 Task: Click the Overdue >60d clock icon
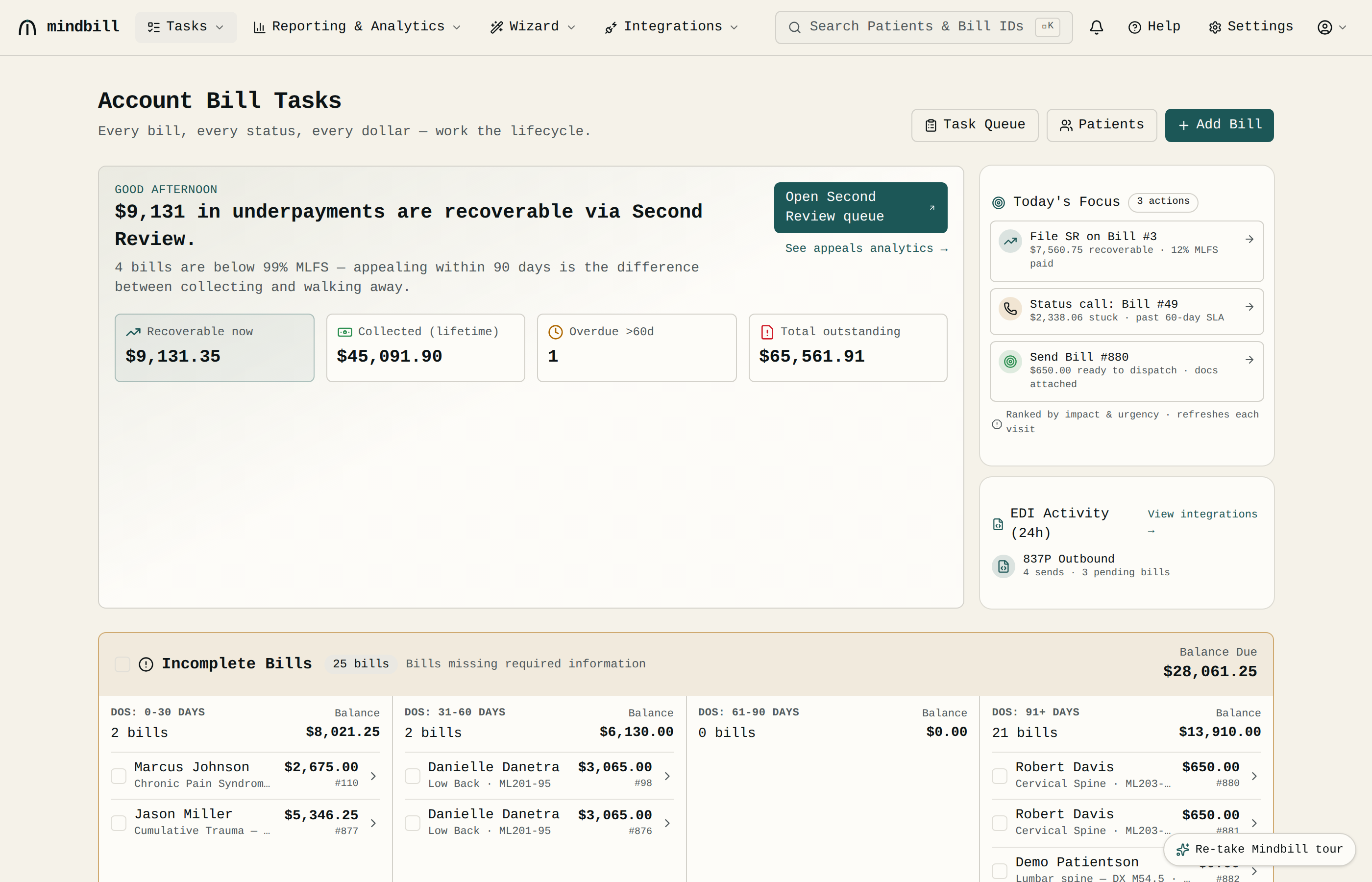tap(555, 332)
